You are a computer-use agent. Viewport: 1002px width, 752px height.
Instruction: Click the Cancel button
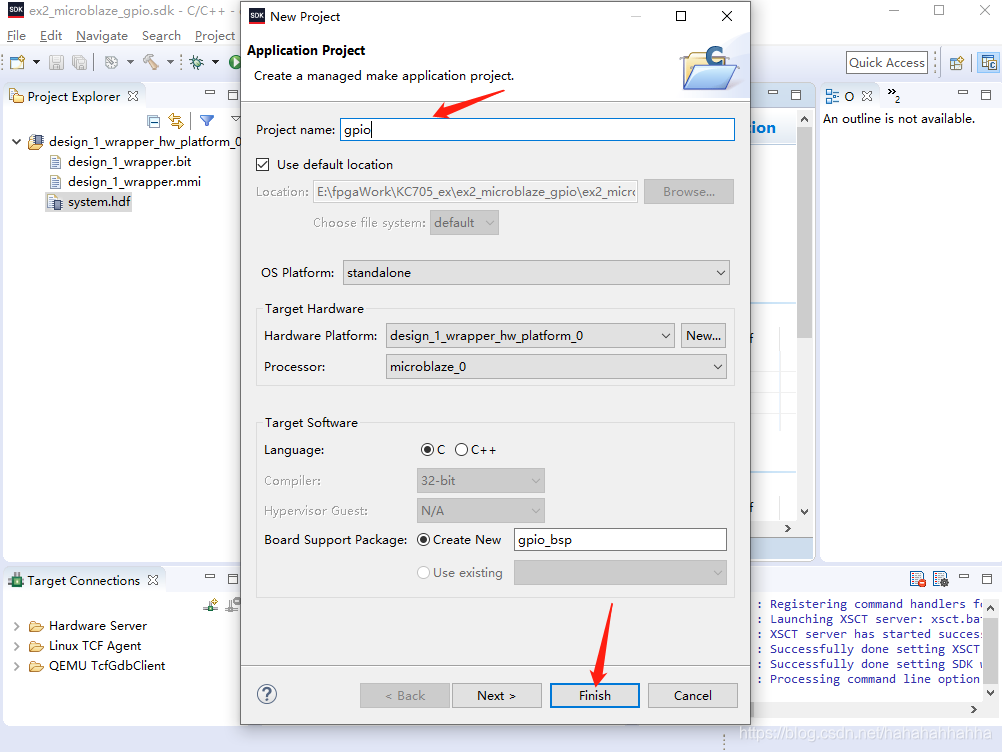pyautogui.click(x=693, y=695)
